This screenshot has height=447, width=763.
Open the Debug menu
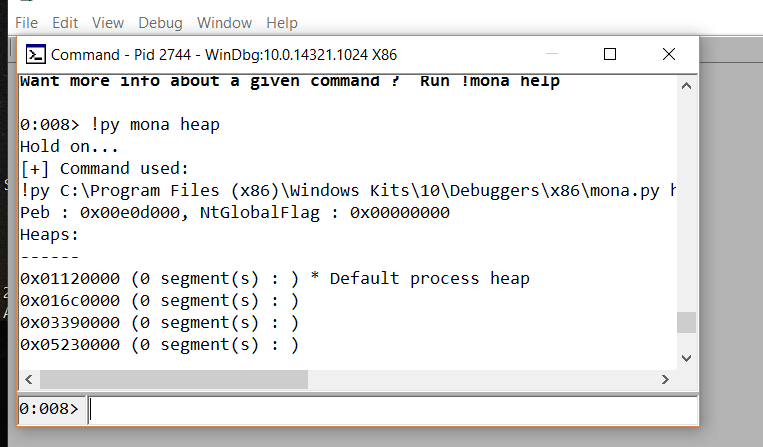click(160, 22)
